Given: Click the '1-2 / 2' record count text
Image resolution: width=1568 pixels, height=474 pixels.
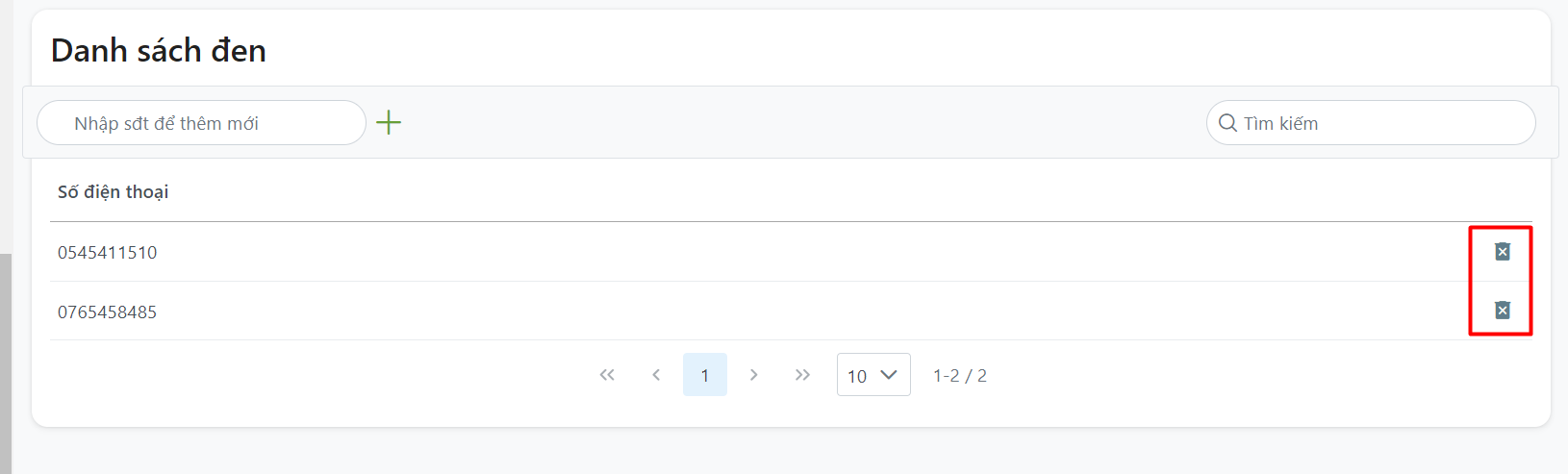Looking at the screenshot, I should pos(960,376).
